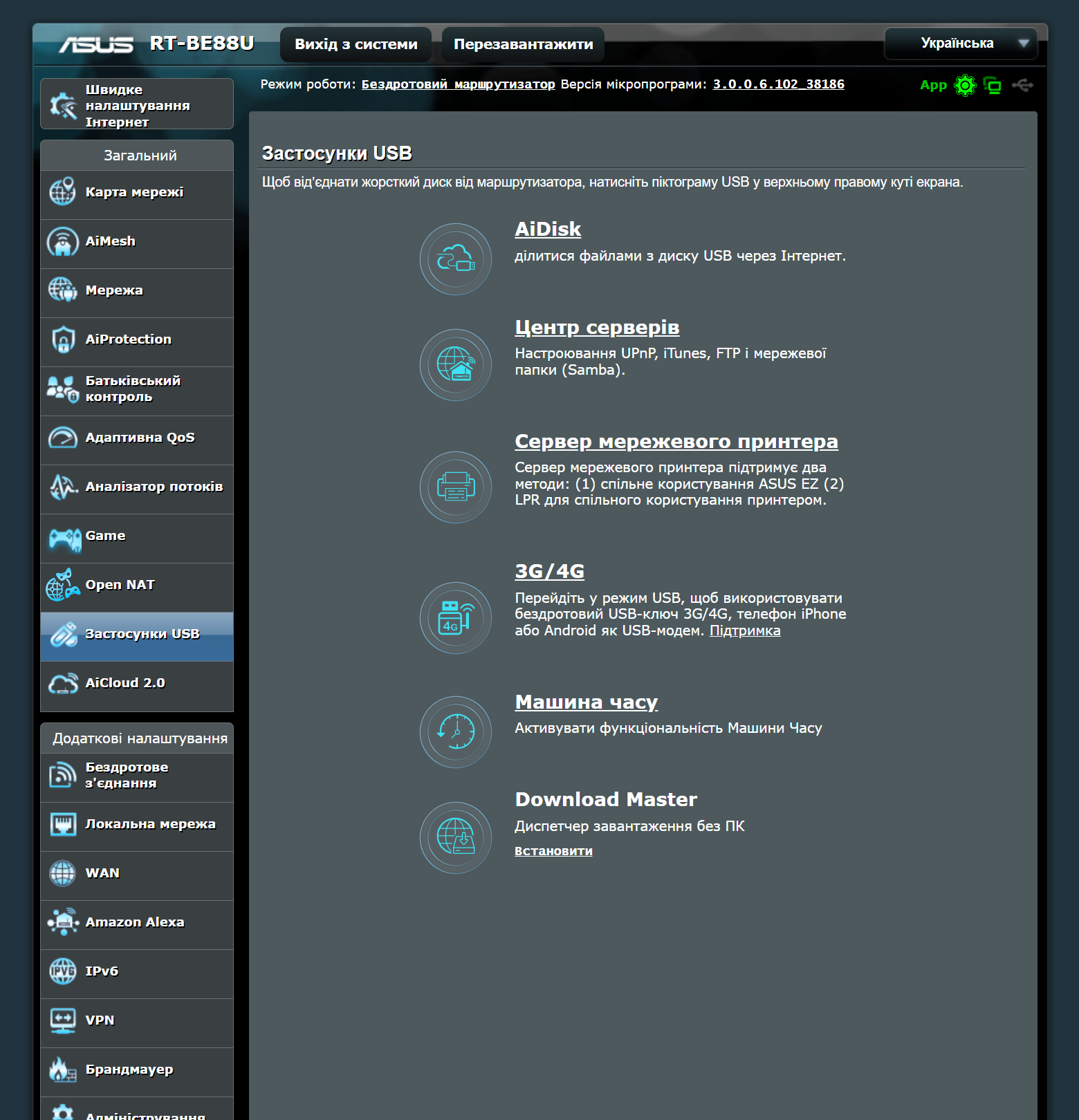The height and width of the screenshot is (1120, 1079).
Task: Click the Time Machine clock icon
Action: (456, 732)
